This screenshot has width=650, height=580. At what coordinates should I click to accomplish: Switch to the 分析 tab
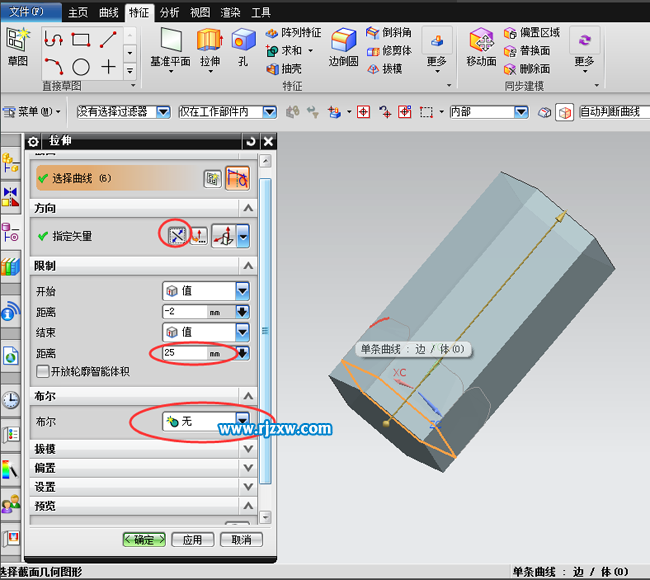(x=170, y=13)
